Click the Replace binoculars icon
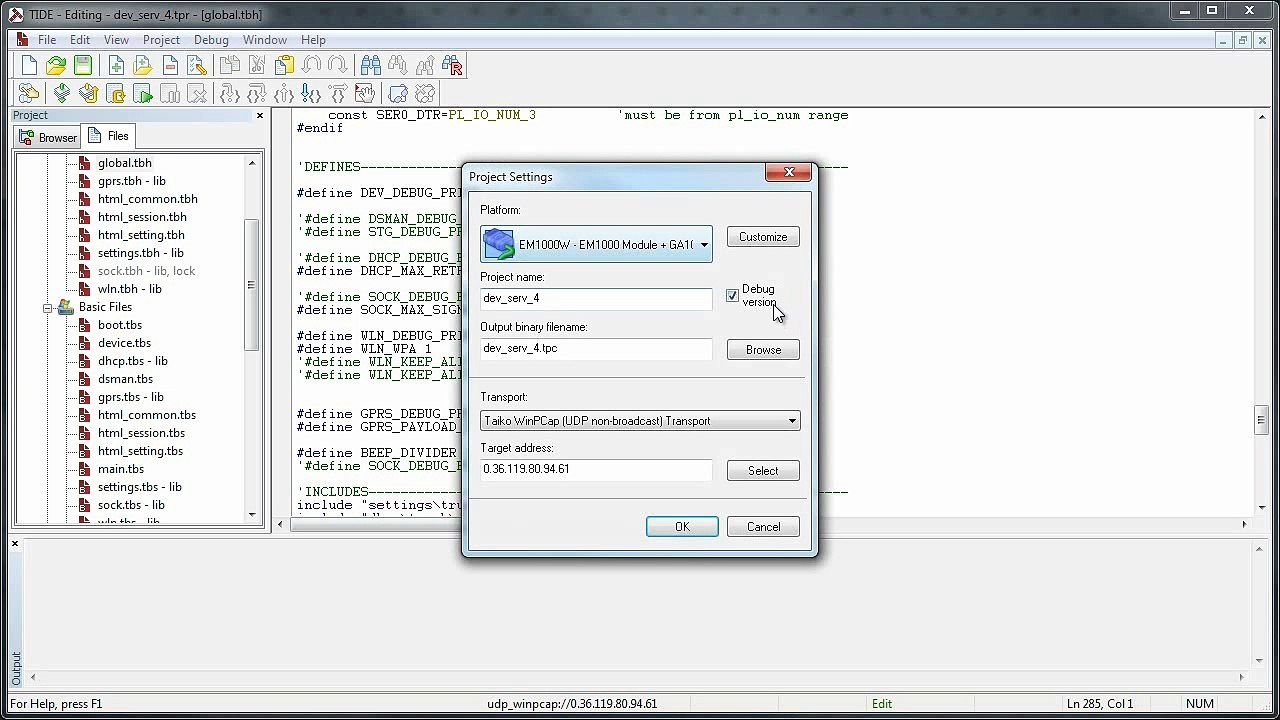Viewport: 1280px width, 720px height. [452, 66]
